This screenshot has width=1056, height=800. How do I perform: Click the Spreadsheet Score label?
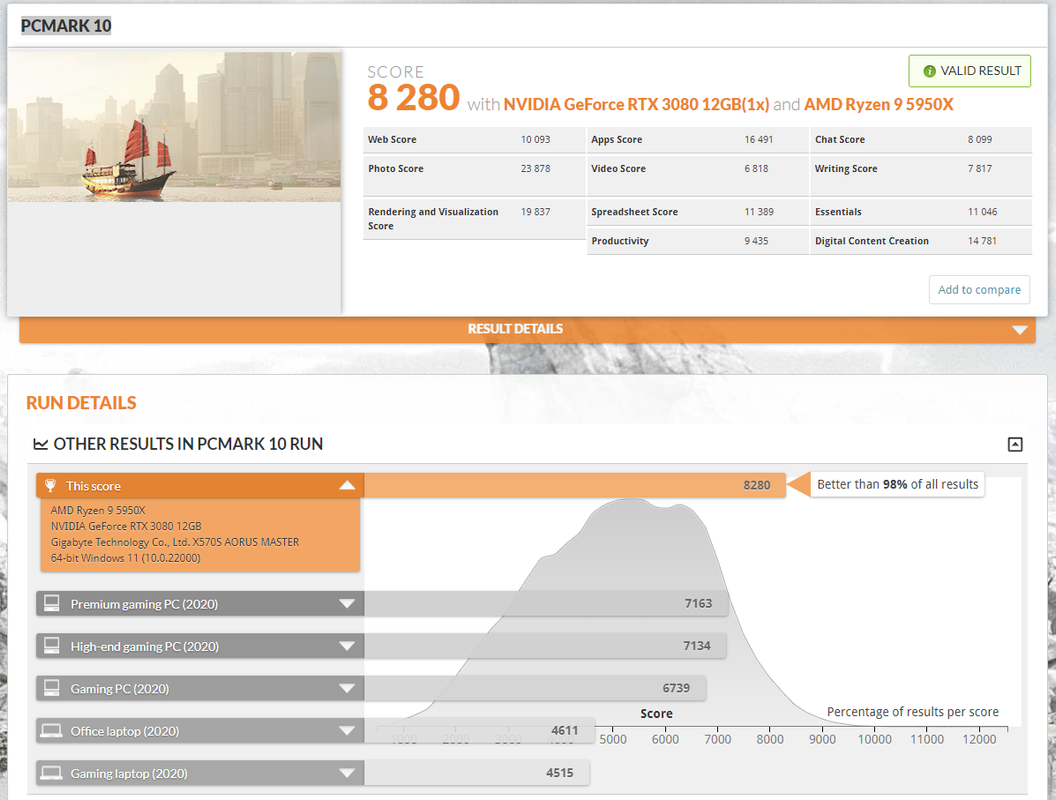coord(634,211)
